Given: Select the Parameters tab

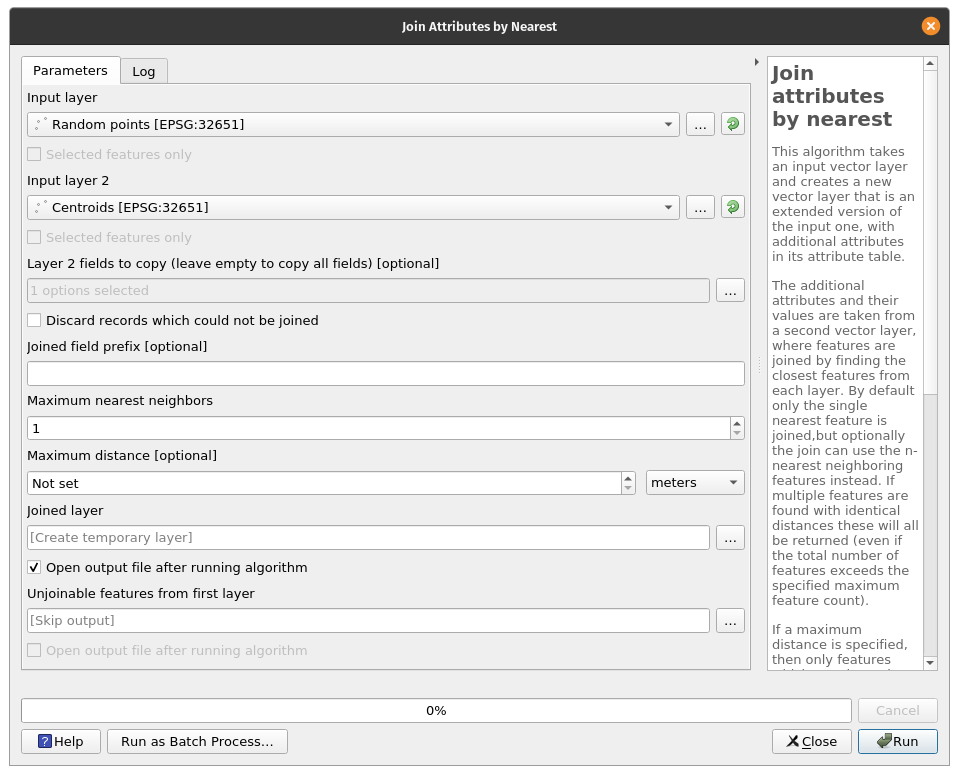Looking at the screenshot, I should pos(70,71).
